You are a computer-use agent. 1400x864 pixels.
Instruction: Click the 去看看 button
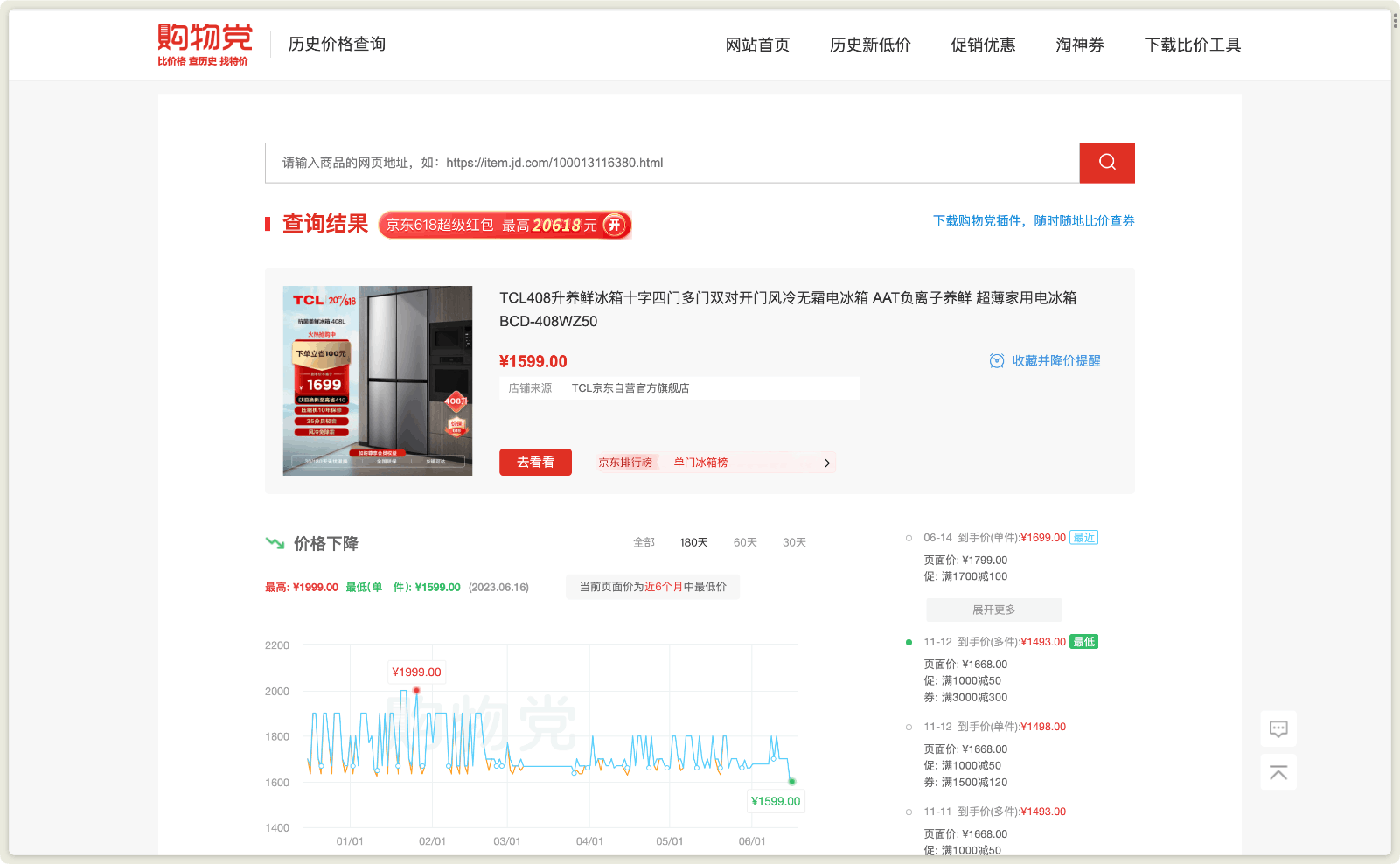click(534, 462)
